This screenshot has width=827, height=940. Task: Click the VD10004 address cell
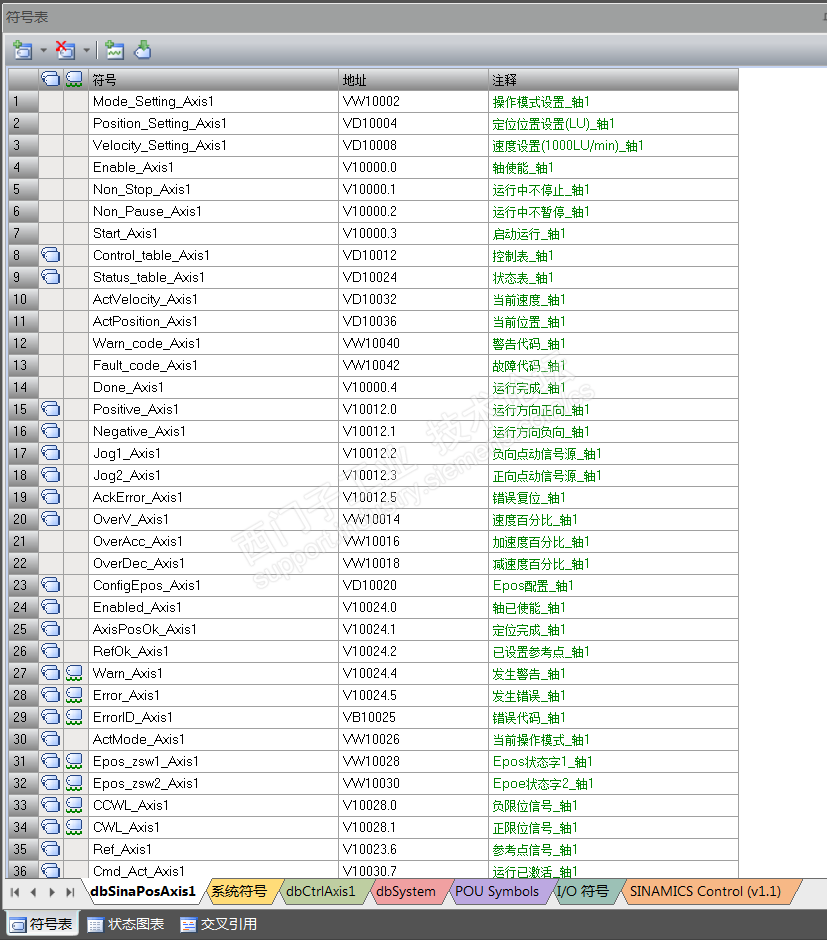click(414, 123)
